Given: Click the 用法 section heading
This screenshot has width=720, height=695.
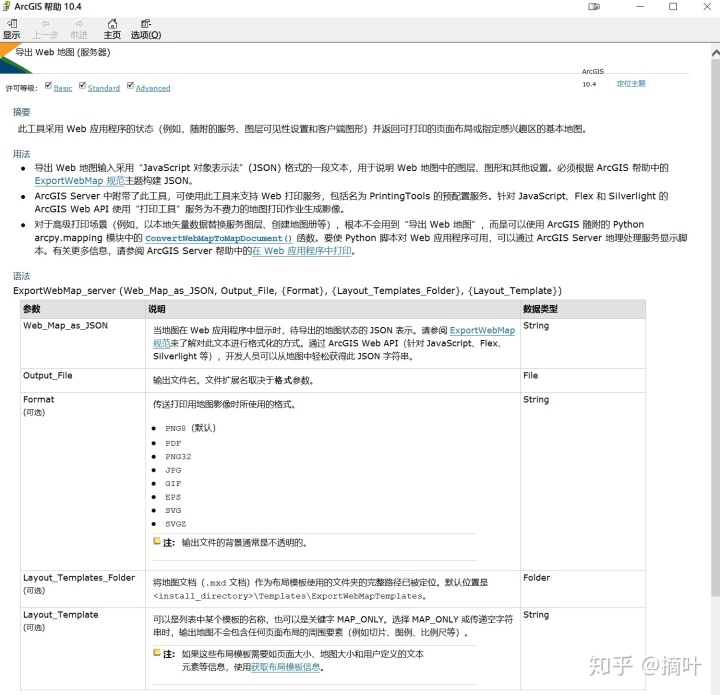Looking at the screenshot, I should 22,154.
